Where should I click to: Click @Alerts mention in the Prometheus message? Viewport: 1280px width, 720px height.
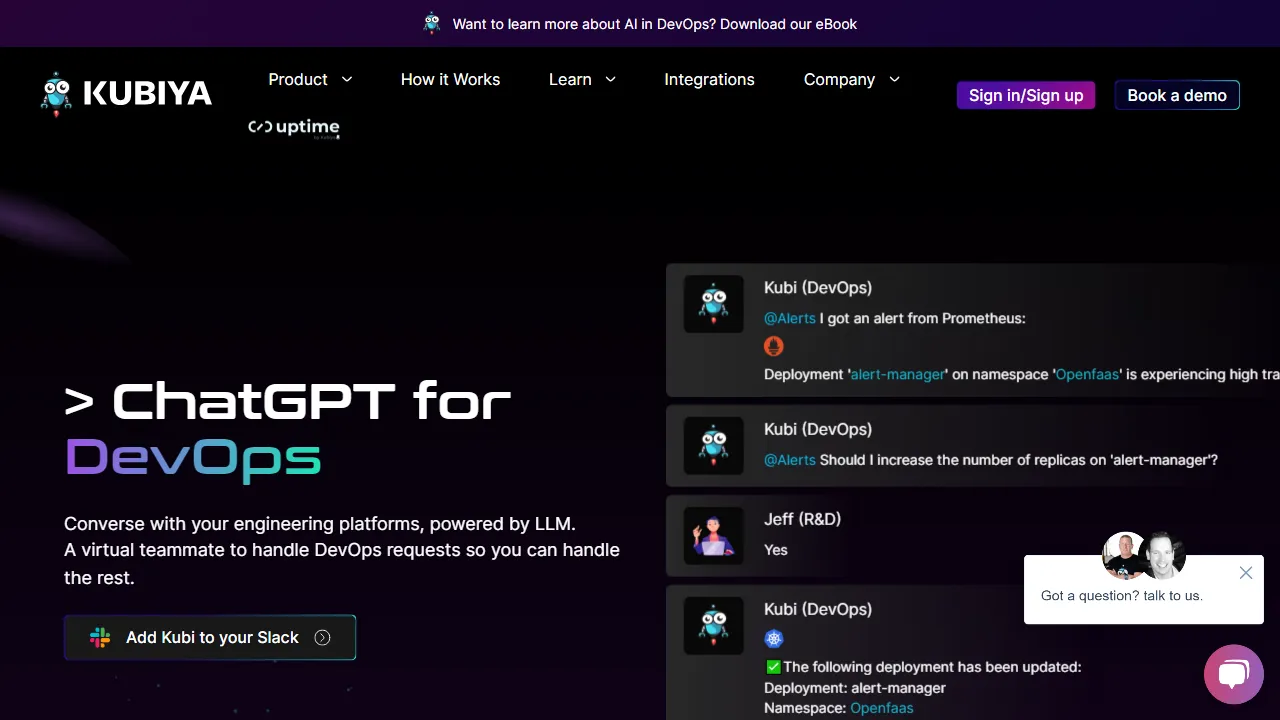tap(790, 318)
